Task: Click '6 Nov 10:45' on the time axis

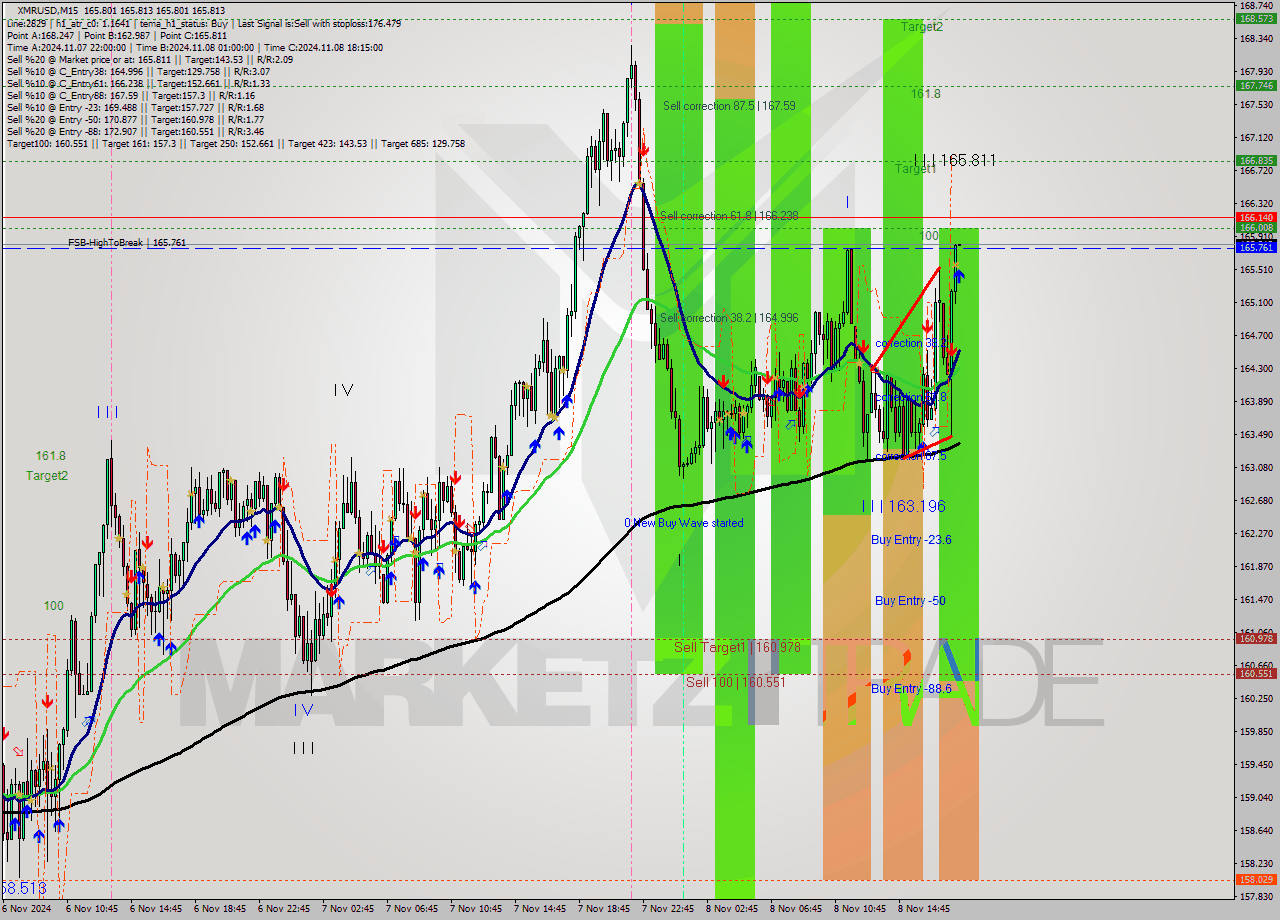Action: [x=92, y=909]
